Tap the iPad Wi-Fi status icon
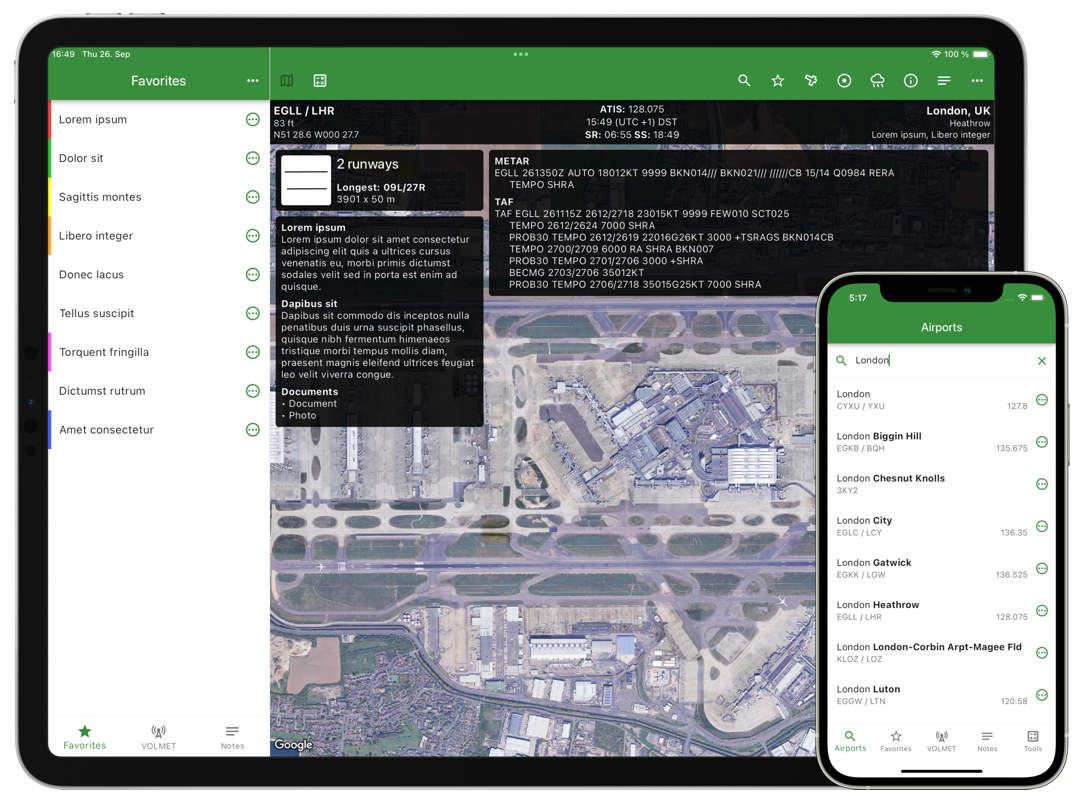 click(936, 54)
